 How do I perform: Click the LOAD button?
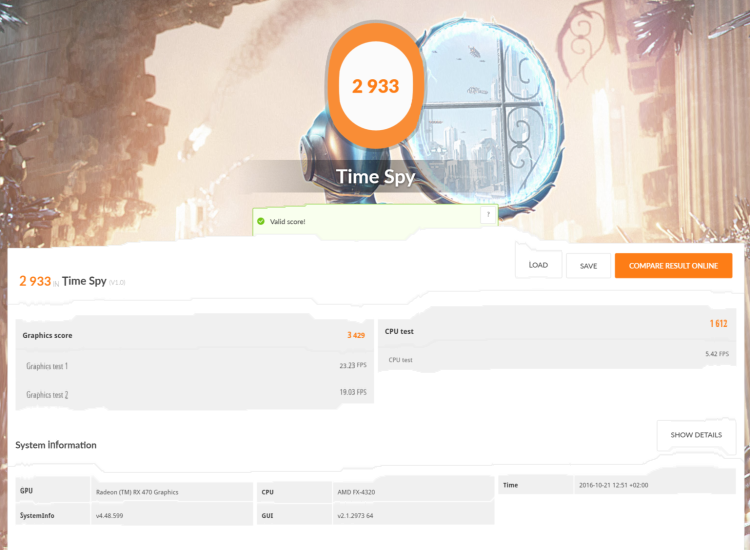pyautogui.click(x=538, y=264)
